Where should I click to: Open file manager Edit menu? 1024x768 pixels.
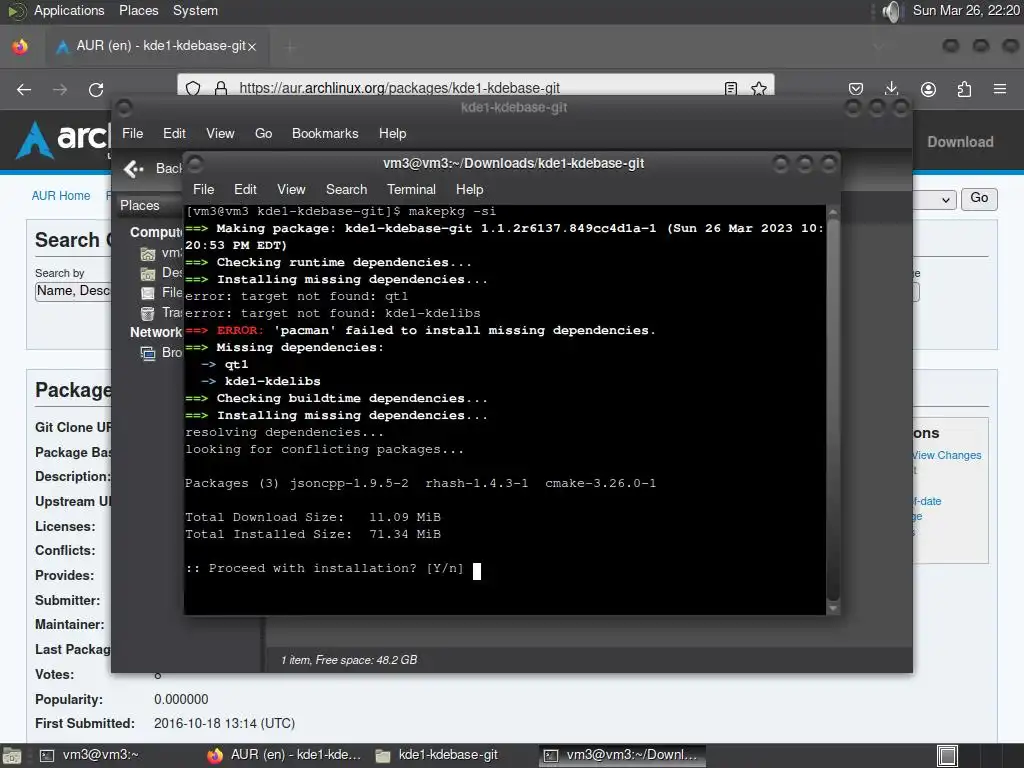(174, 133)
